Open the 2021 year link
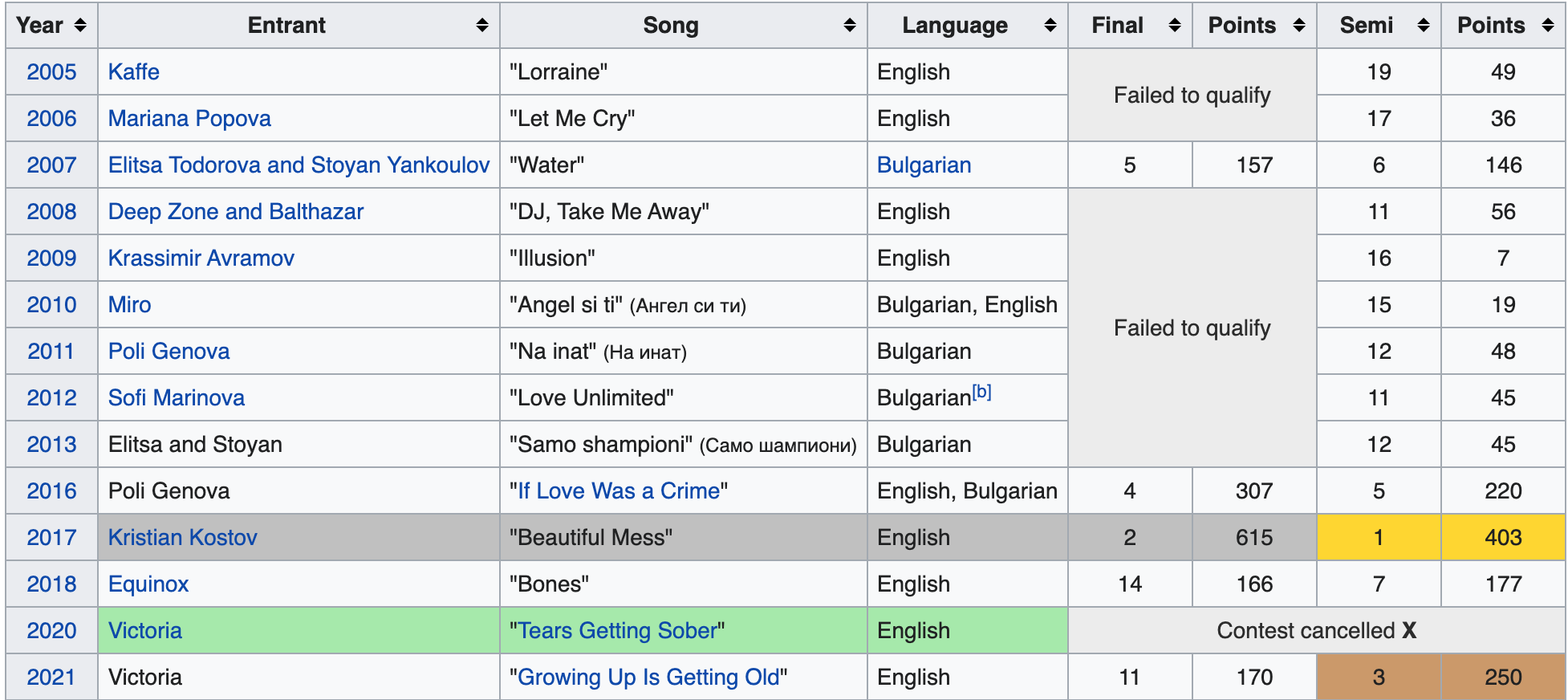The width and height of the screenshot is (1568, 700). 51,678
